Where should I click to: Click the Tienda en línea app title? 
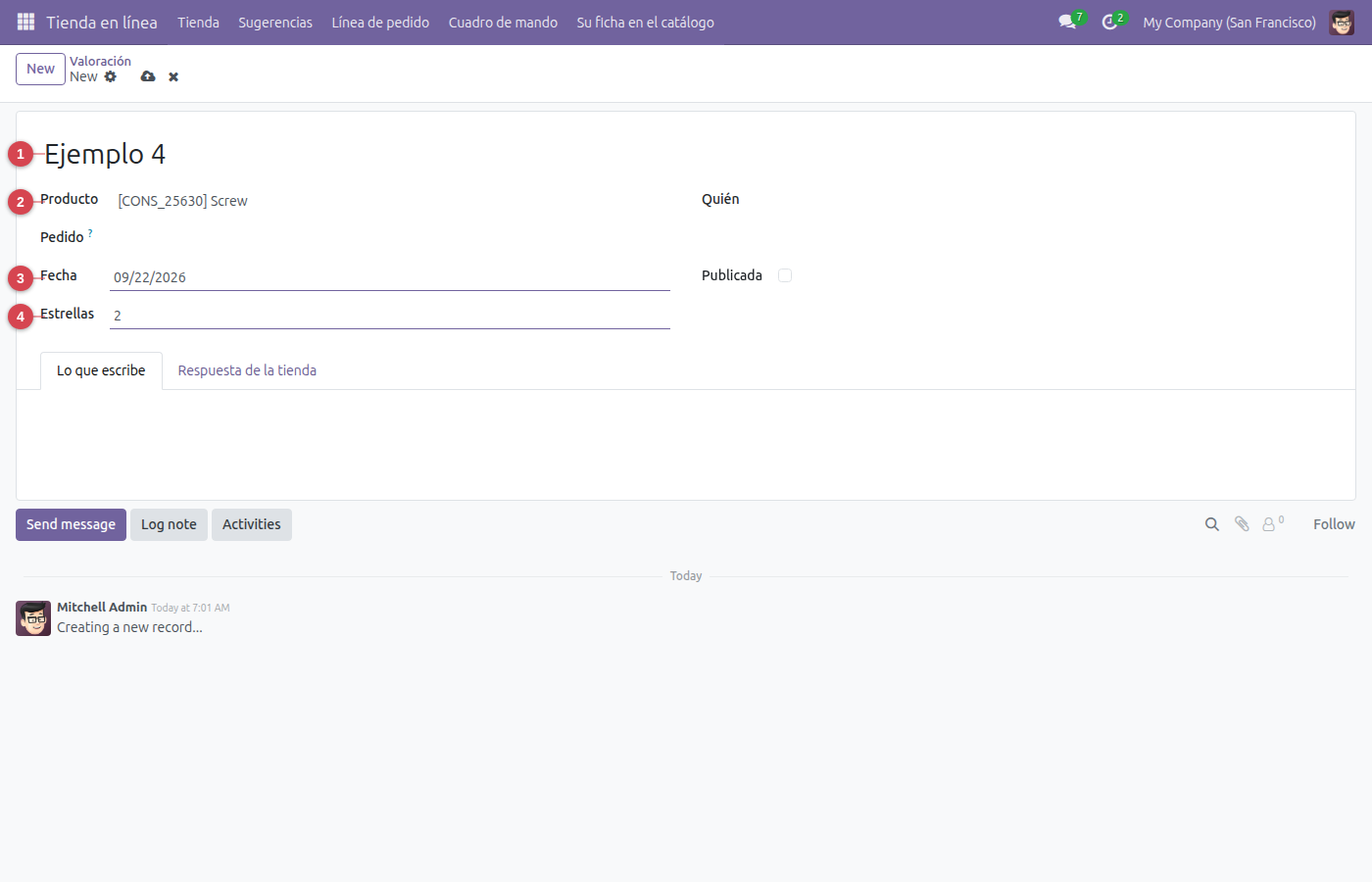102,22
